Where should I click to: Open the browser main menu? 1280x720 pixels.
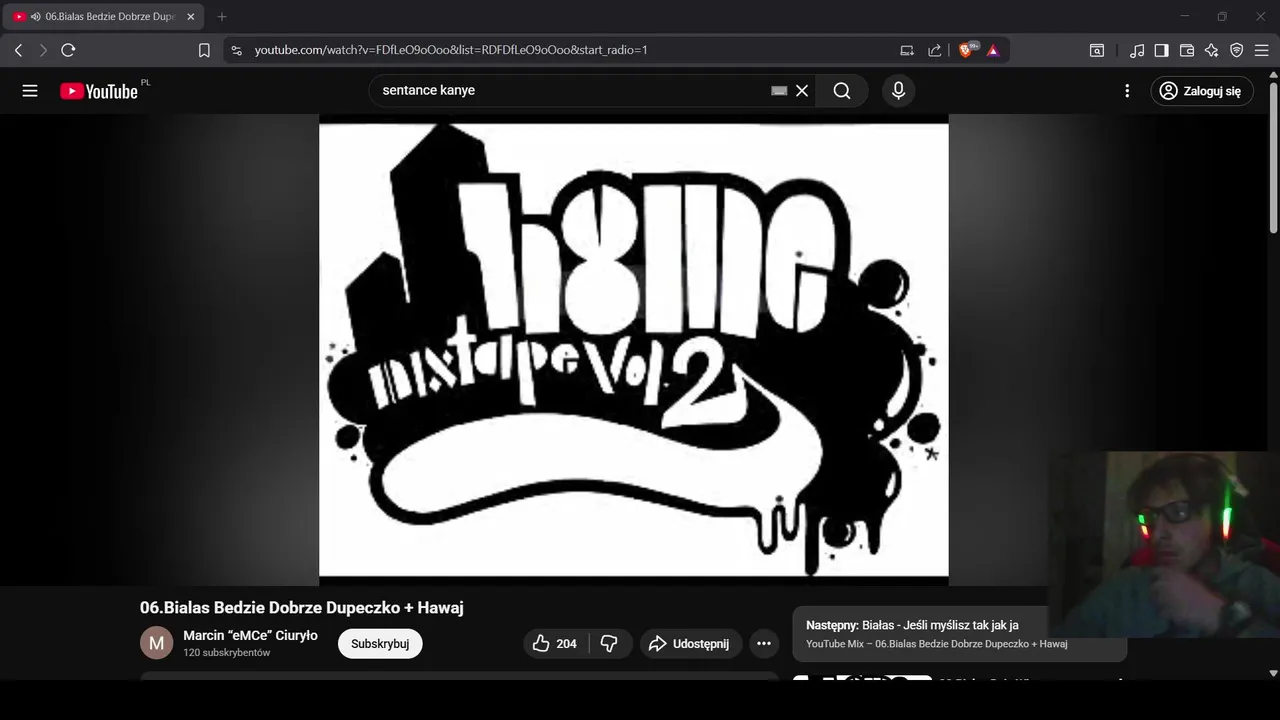coord(1262,50)
